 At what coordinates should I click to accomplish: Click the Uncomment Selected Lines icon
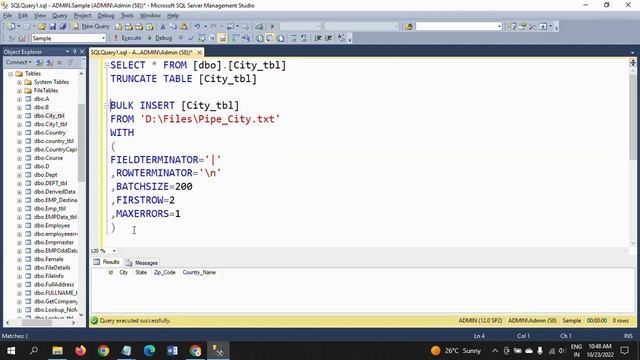(x=304, y=38)
